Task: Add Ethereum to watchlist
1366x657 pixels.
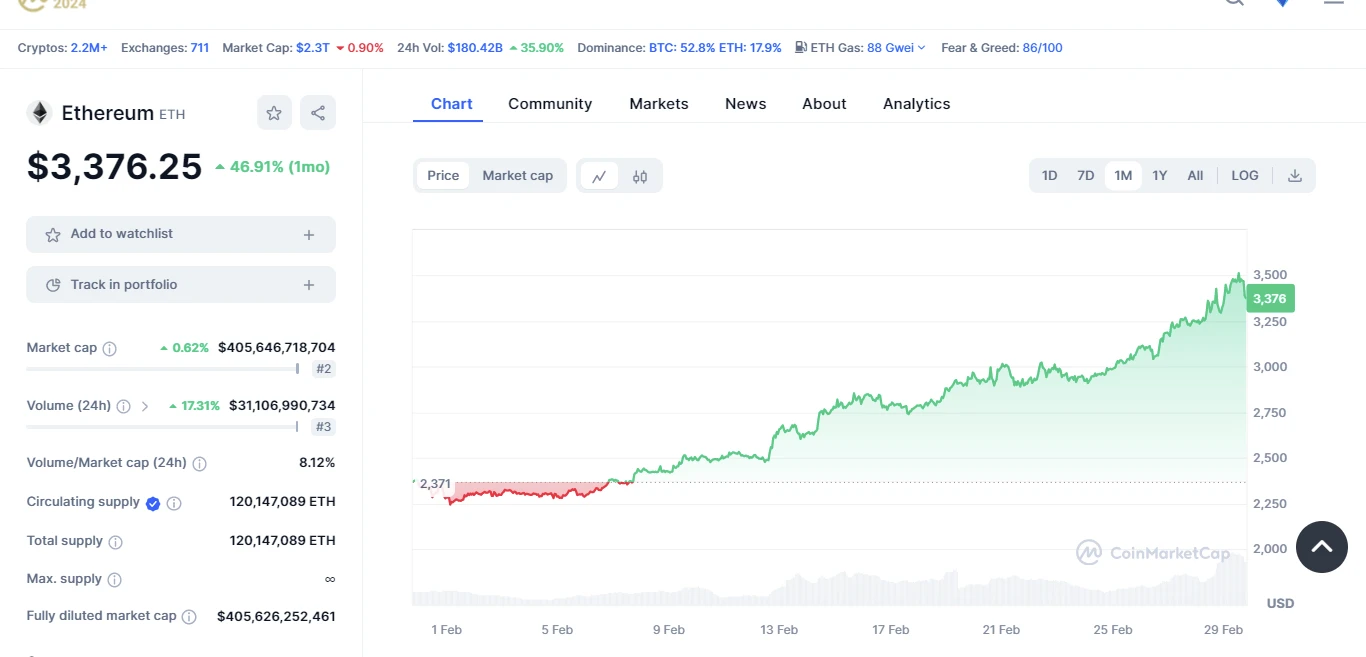Action: [x=181, y=235]
